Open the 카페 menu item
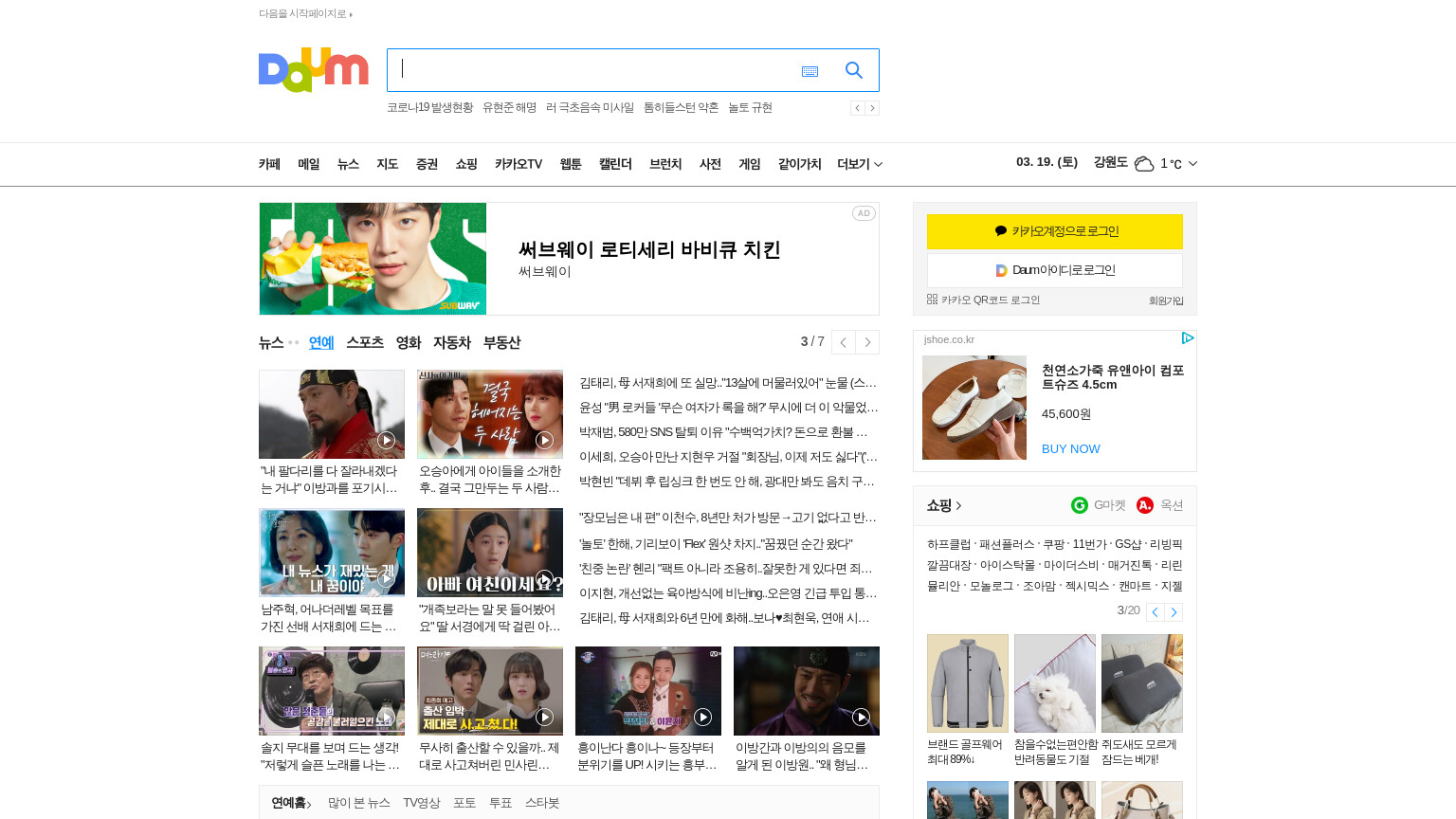Image resolution: width=1456 pixels, height=819 pixels. (269, 164)
